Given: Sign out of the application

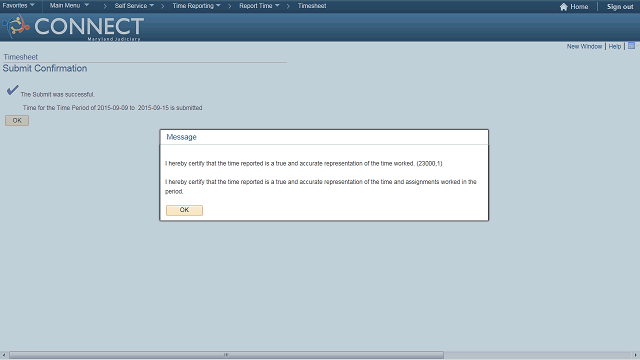Looking at the screenshot, I should click(x=620, y=7).
